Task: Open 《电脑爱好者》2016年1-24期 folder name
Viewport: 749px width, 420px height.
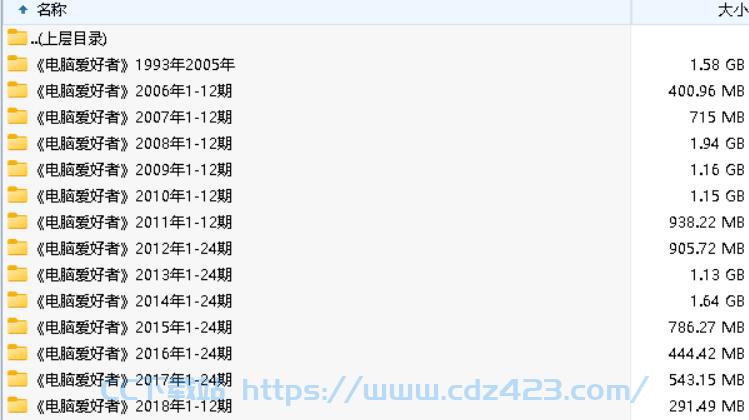Action: click(x=134, y=354)
